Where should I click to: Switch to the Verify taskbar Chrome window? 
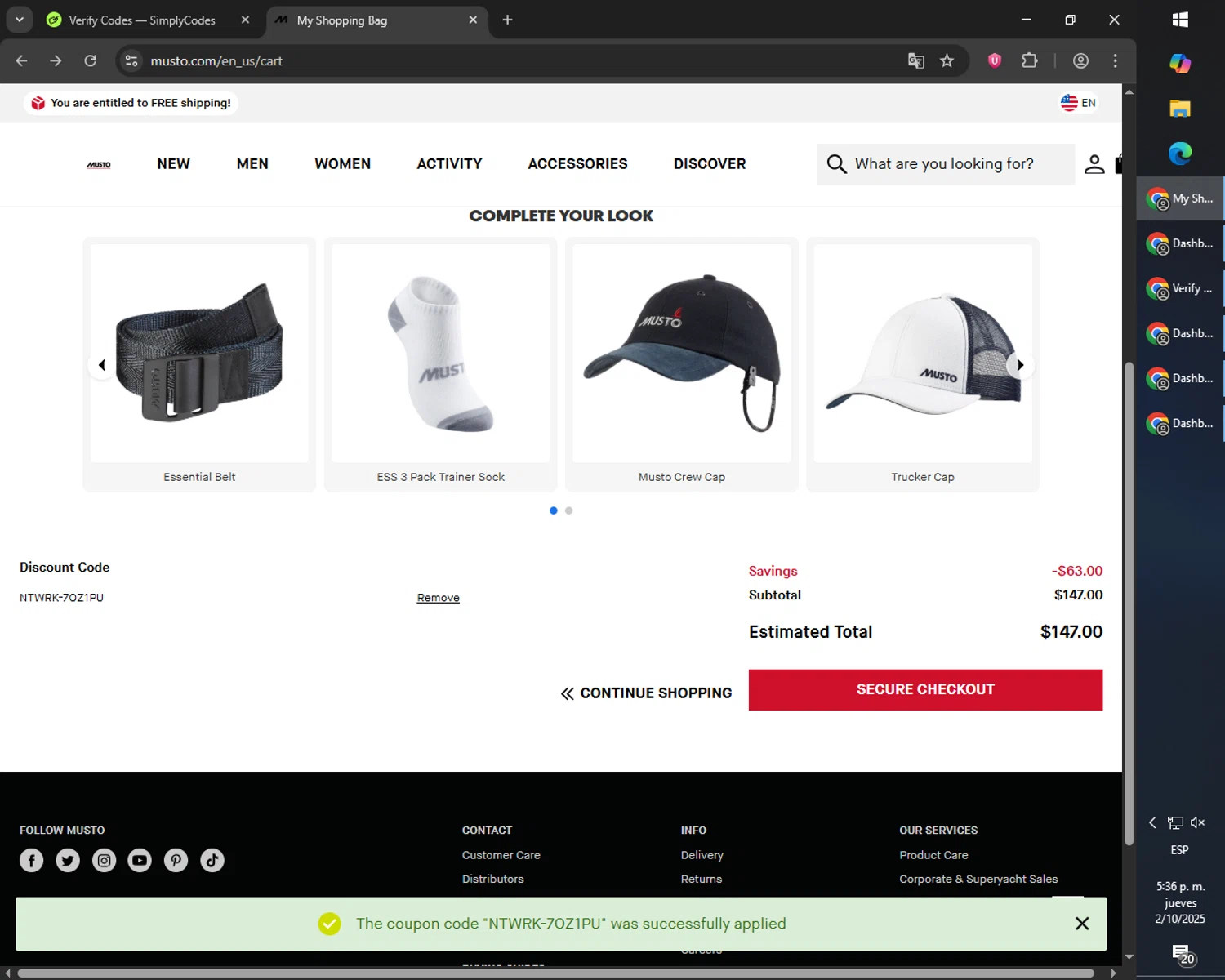1181,288
